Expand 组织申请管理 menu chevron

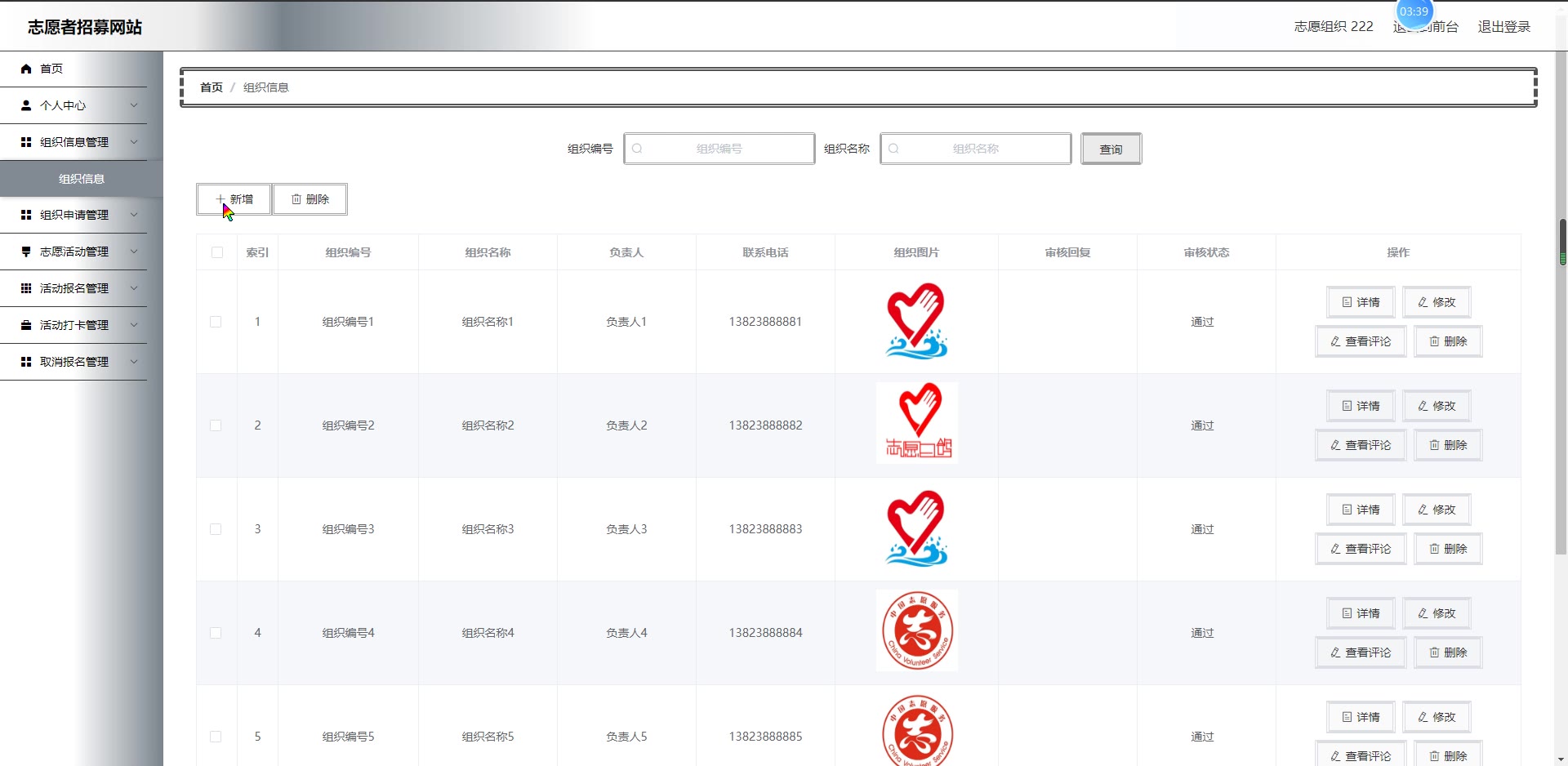(x=134, y=215)
